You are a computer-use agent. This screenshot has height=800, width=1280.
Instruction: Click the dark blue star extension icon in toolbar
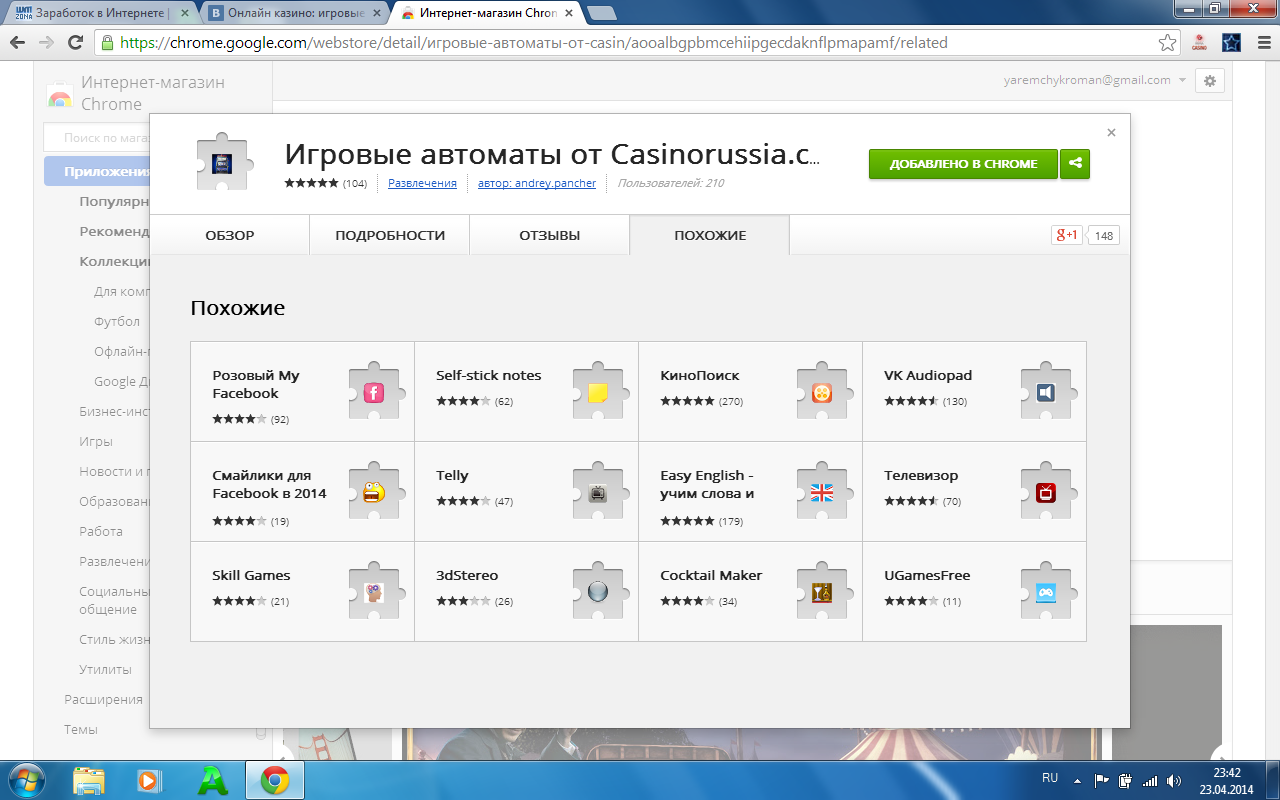tap(1232, 43)
